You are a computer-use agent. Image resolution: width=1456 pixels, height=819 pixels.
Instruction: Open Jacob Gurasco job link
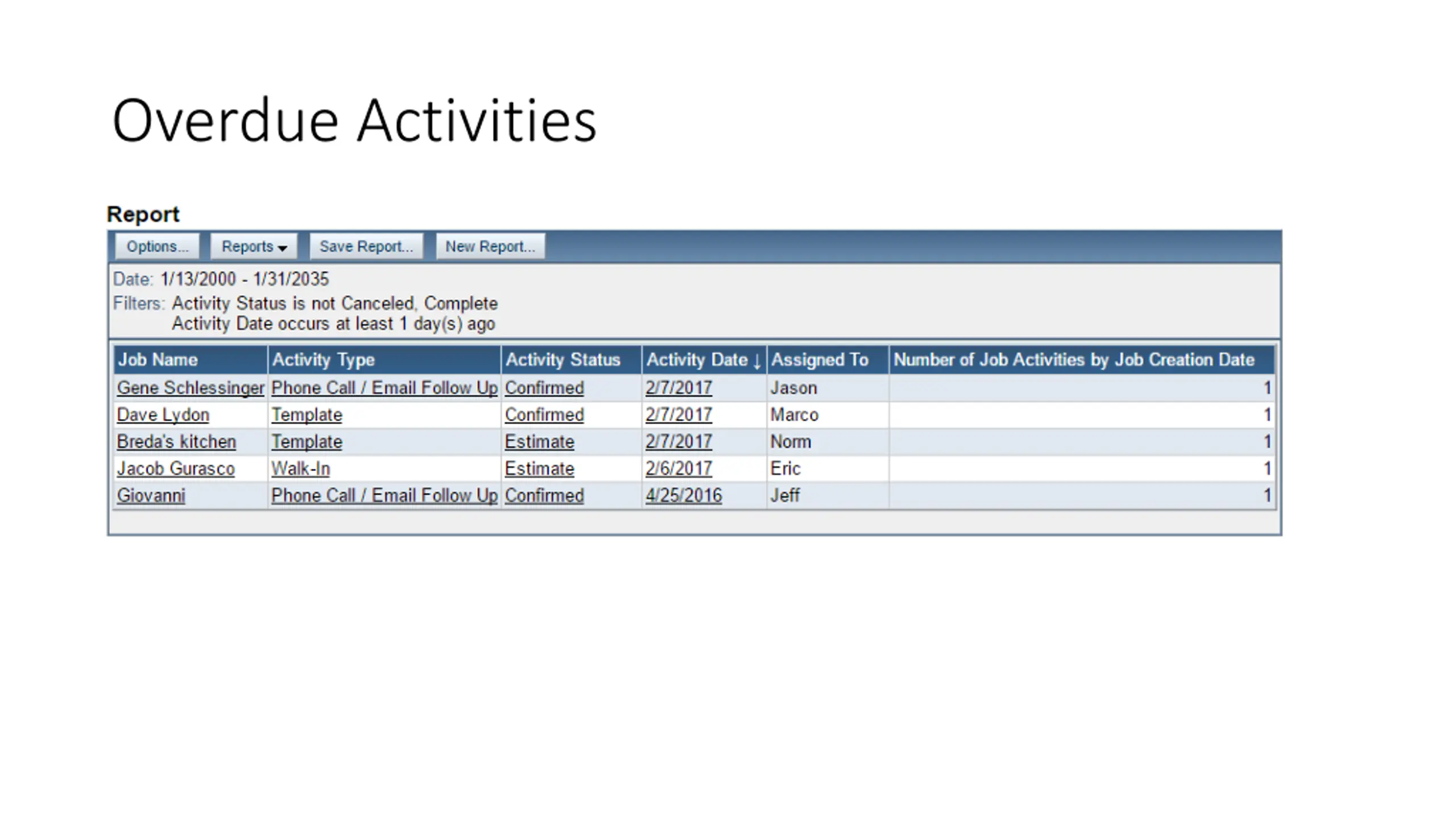(176, 469)
